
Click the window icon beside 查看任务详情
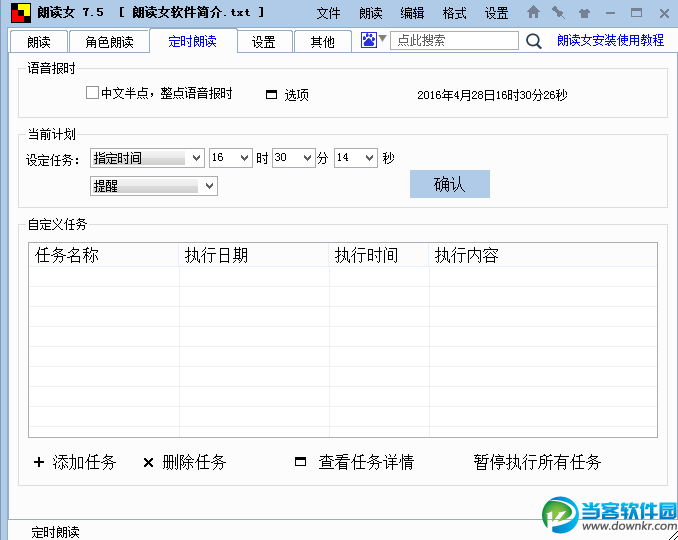click(301, 462)
